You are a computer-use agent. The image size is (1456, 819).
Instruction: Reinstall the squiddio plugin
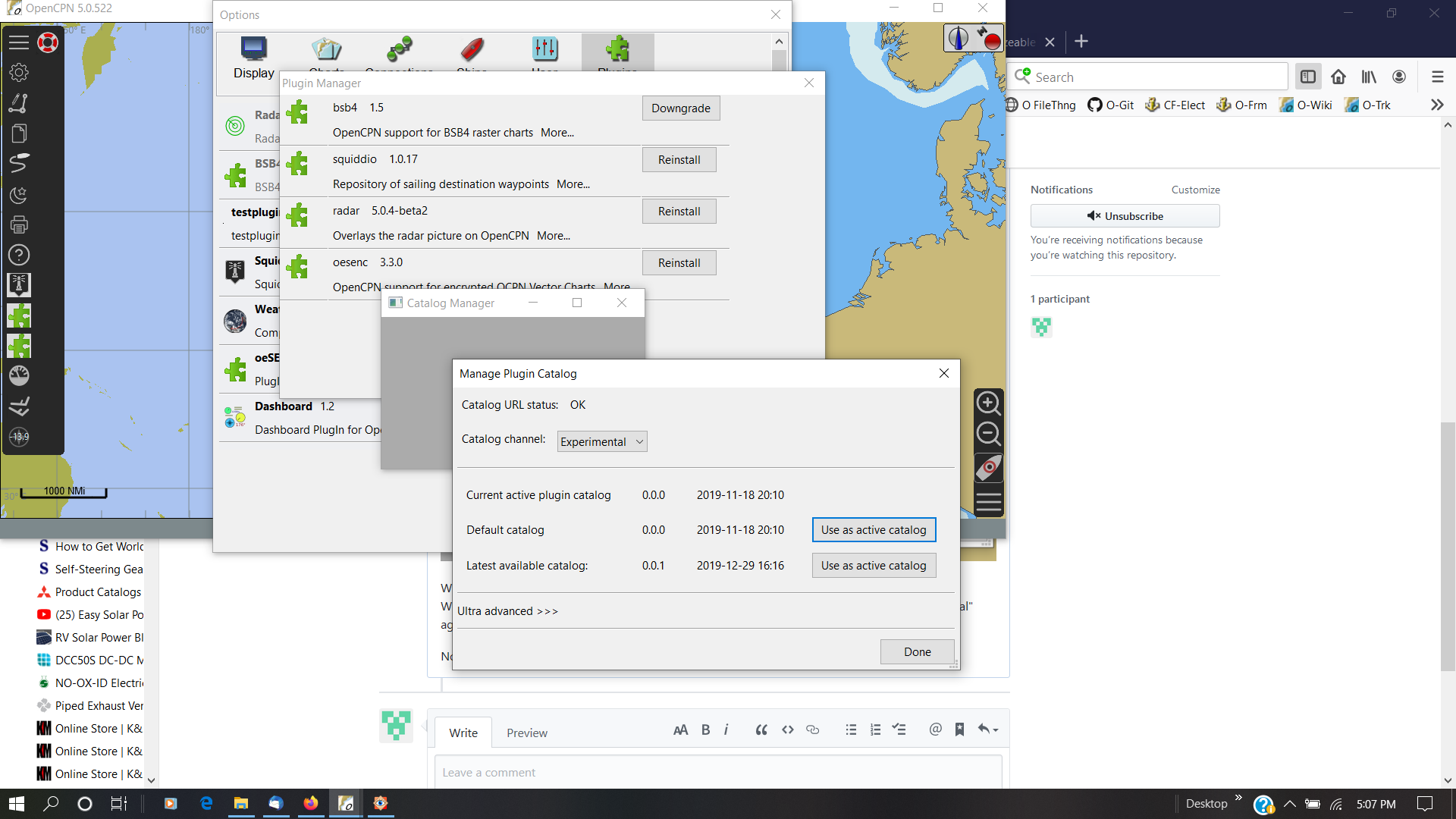click(x=679, y=160)
